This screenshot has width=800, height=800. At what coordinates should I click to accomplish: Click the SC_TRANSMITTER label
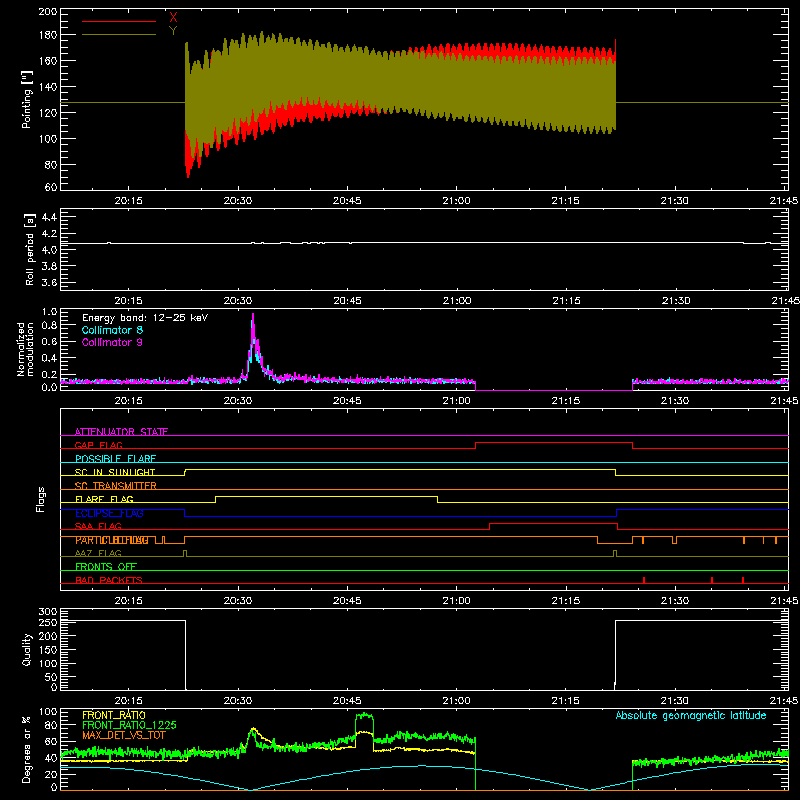(115, 486)
